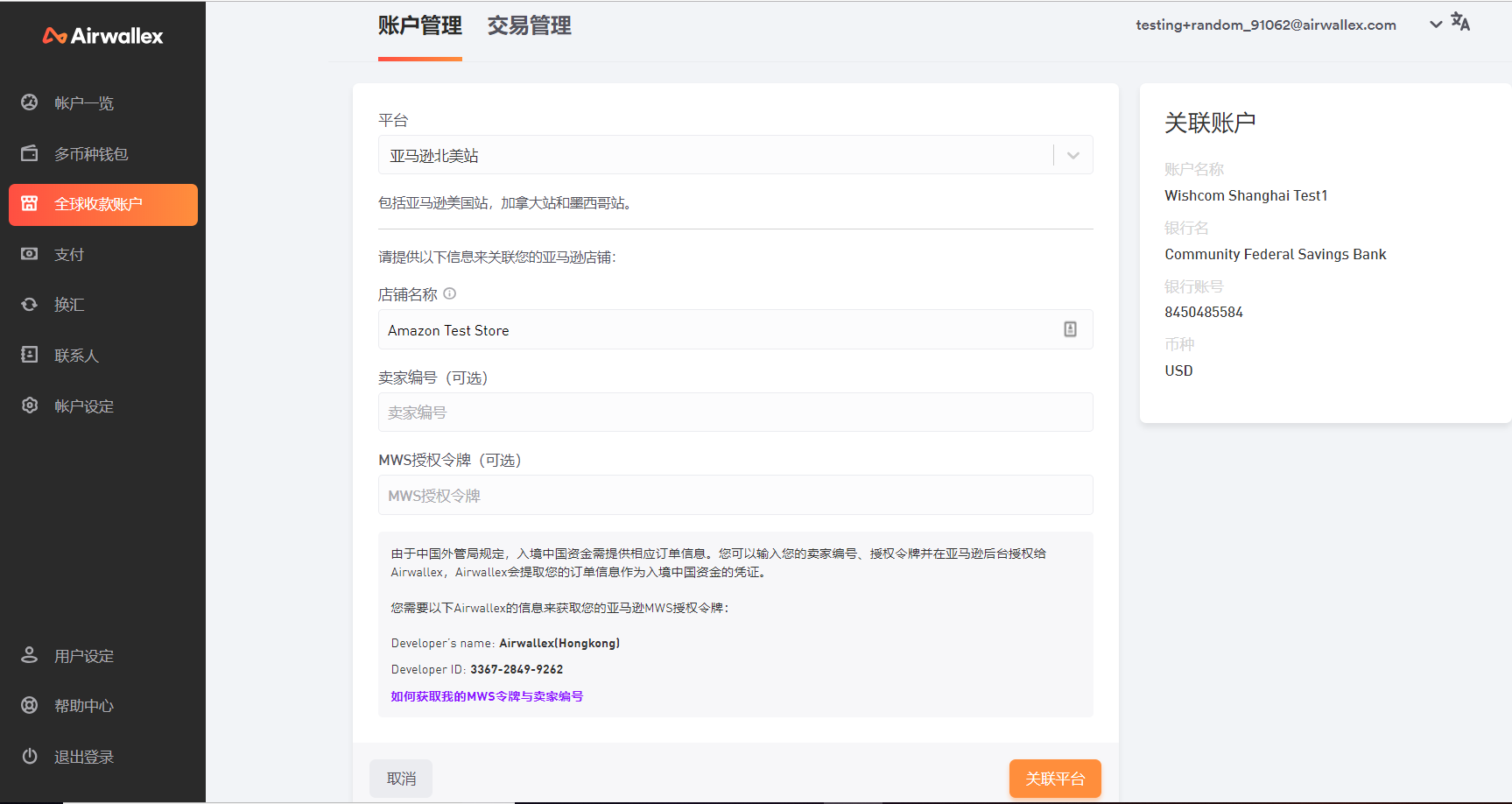Image resolution: width=1512 pixels, height=804 pixels.
Task: Expand the 亚马逊北美站 platform dropdown
Action: click(x=1072, y=154)
